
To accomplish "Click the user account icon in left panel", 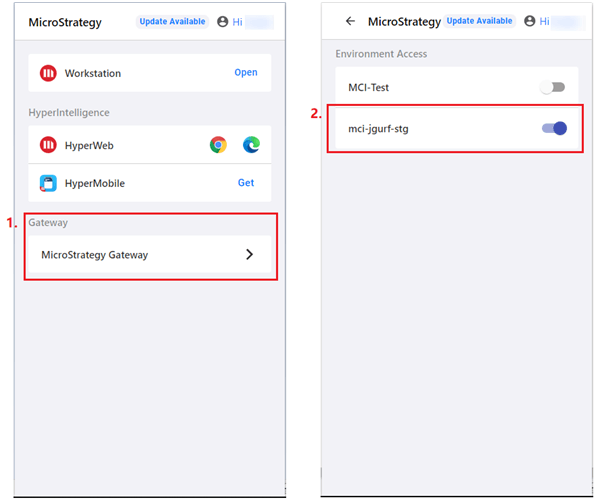I will (x=222, y=21).
